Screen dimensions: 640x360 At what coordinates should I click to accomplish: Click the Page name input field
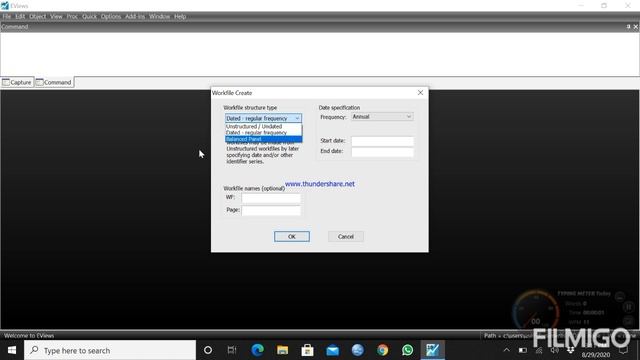(271, 210)
